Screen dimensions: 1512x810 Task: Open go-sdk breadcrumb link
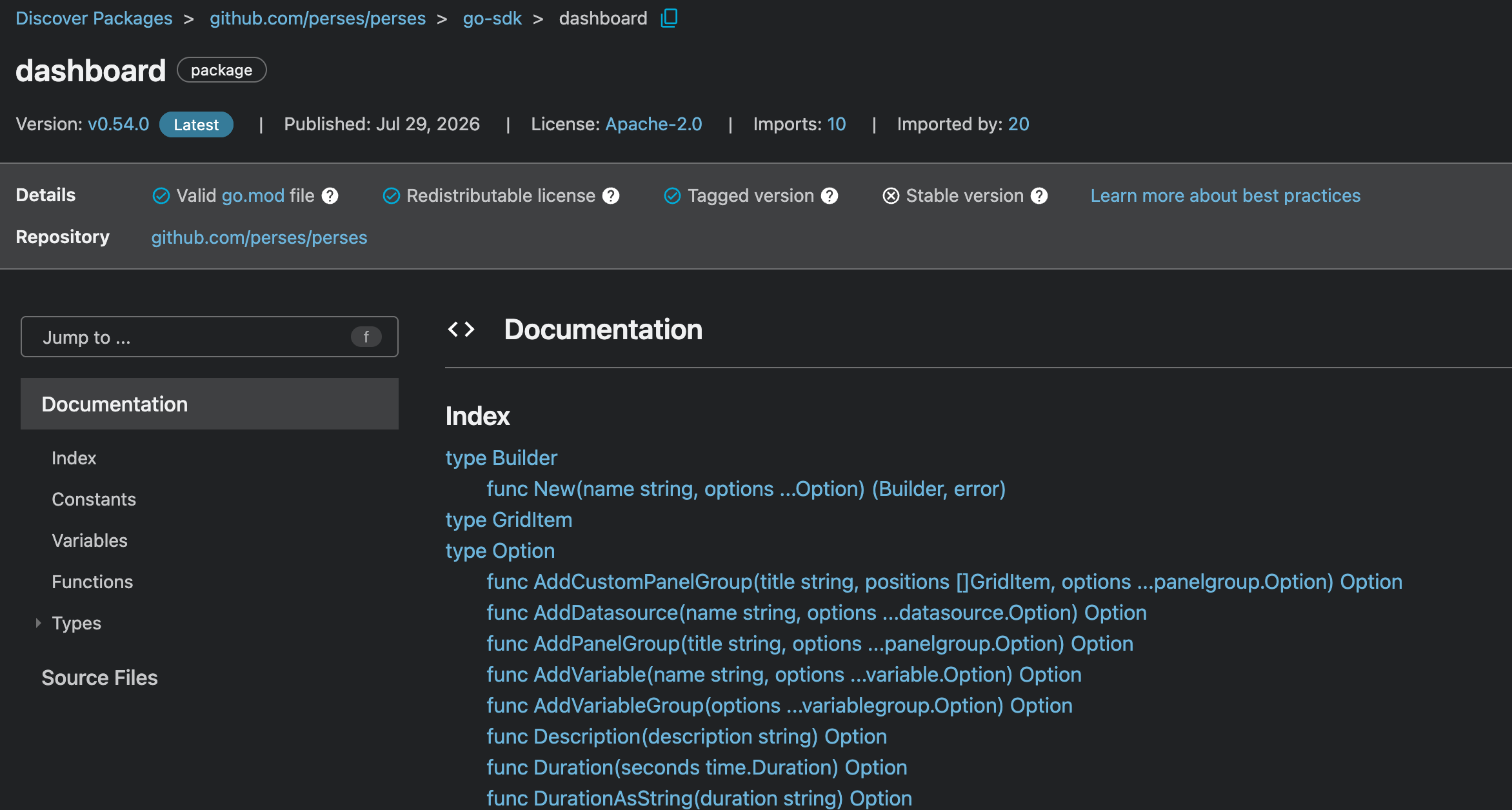[492, 18]
